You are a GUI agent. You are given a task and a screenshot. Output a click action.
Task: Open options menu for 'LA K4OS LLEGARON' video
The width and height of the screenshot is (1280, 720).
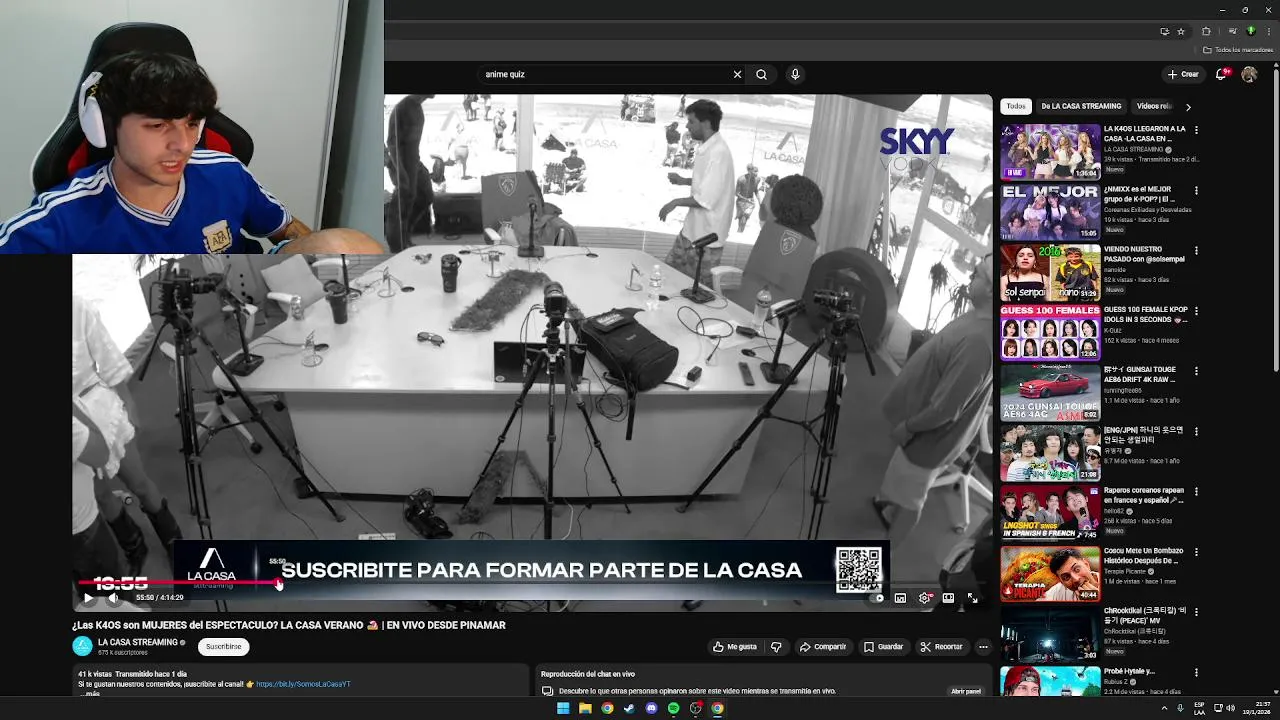coord(1196,130)
